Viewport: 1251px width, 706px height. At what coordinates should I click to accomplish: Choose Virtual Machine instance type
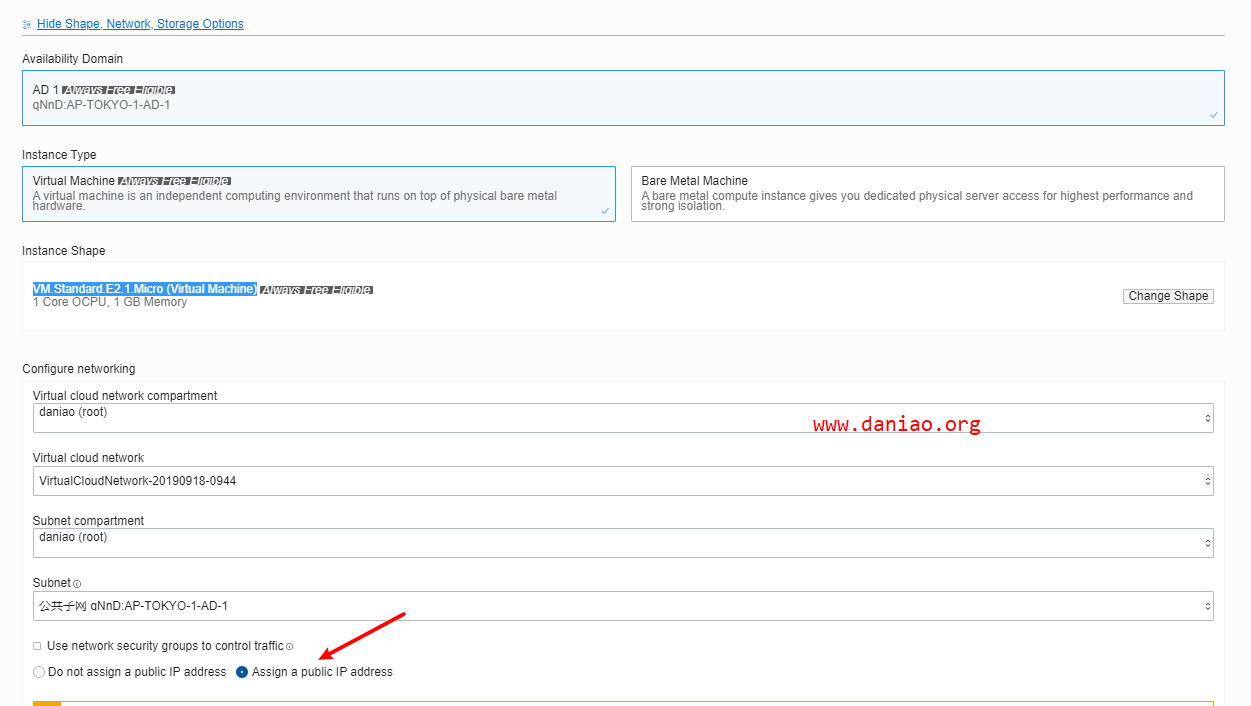click(319, 194)
